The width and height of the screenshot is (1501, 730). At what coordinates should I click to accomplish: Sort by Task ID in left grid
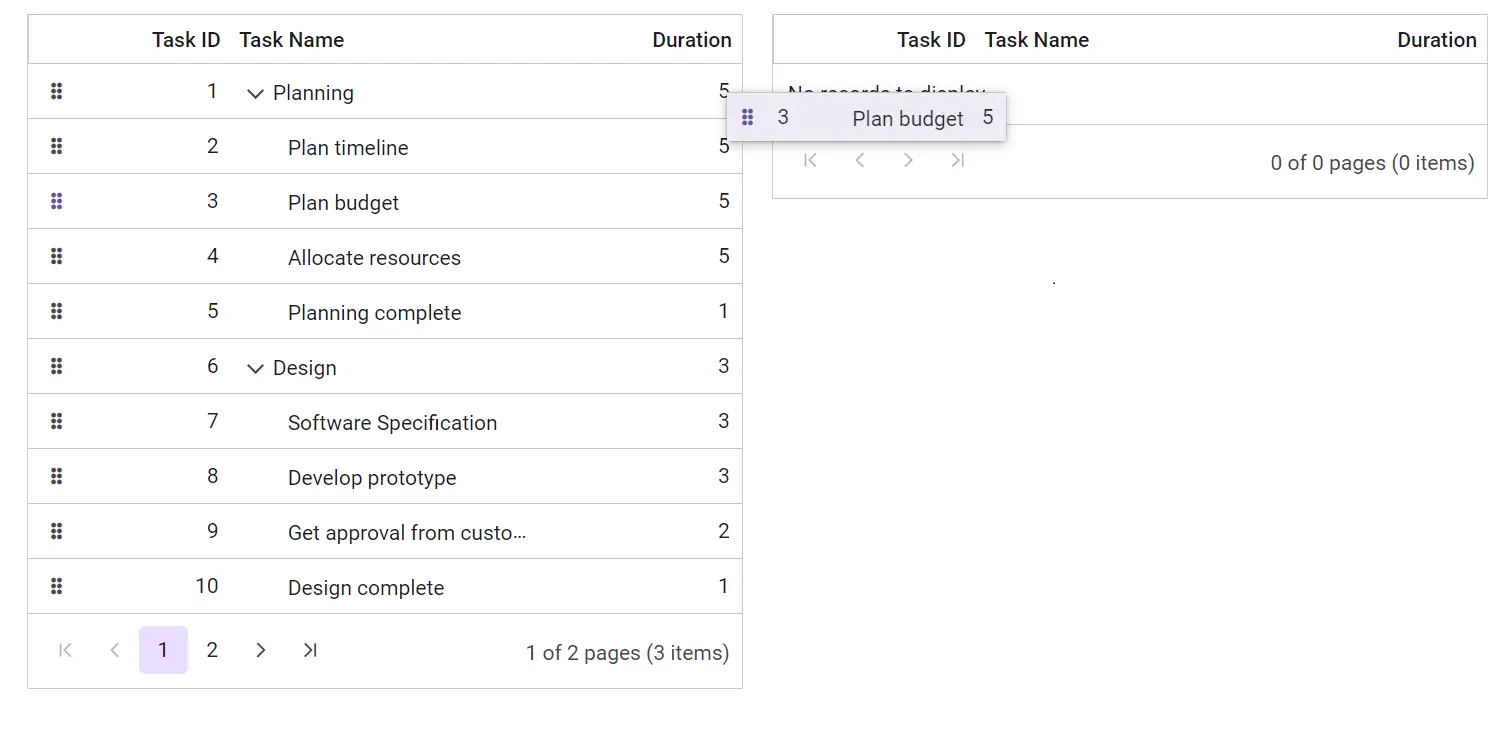tap(186, 40)
